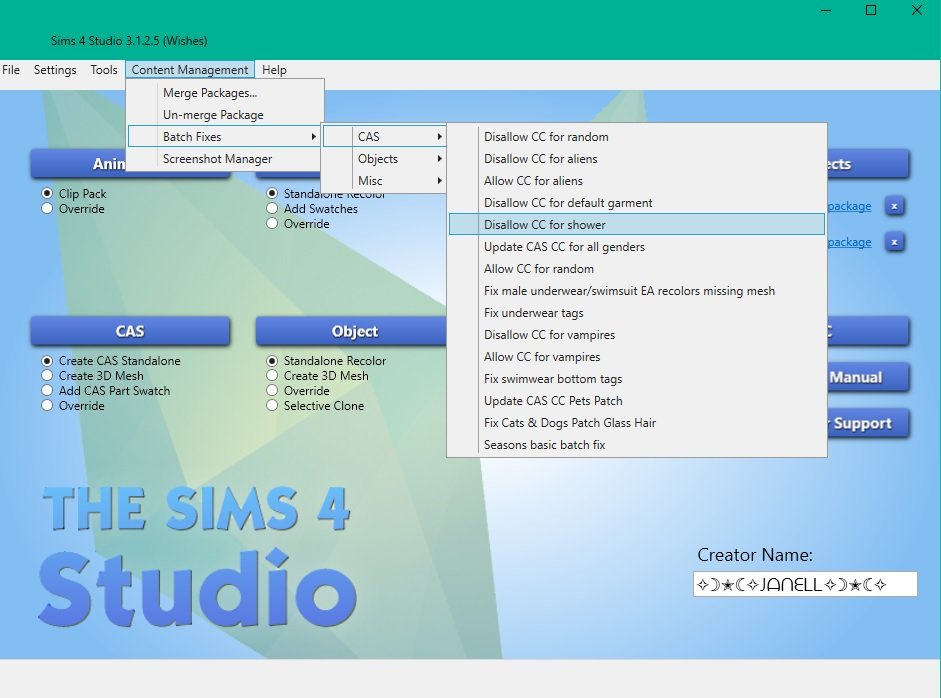The width and height of the screenshot is (941, 698).
Task: Click the Support button
Action: (x=868, y=423)
